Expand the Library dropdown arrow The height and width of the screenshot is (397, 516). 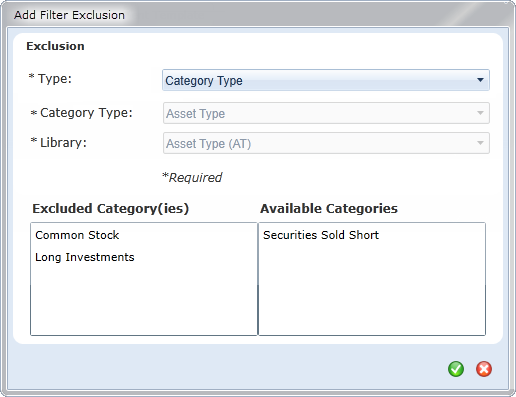[x=480, y=143]
